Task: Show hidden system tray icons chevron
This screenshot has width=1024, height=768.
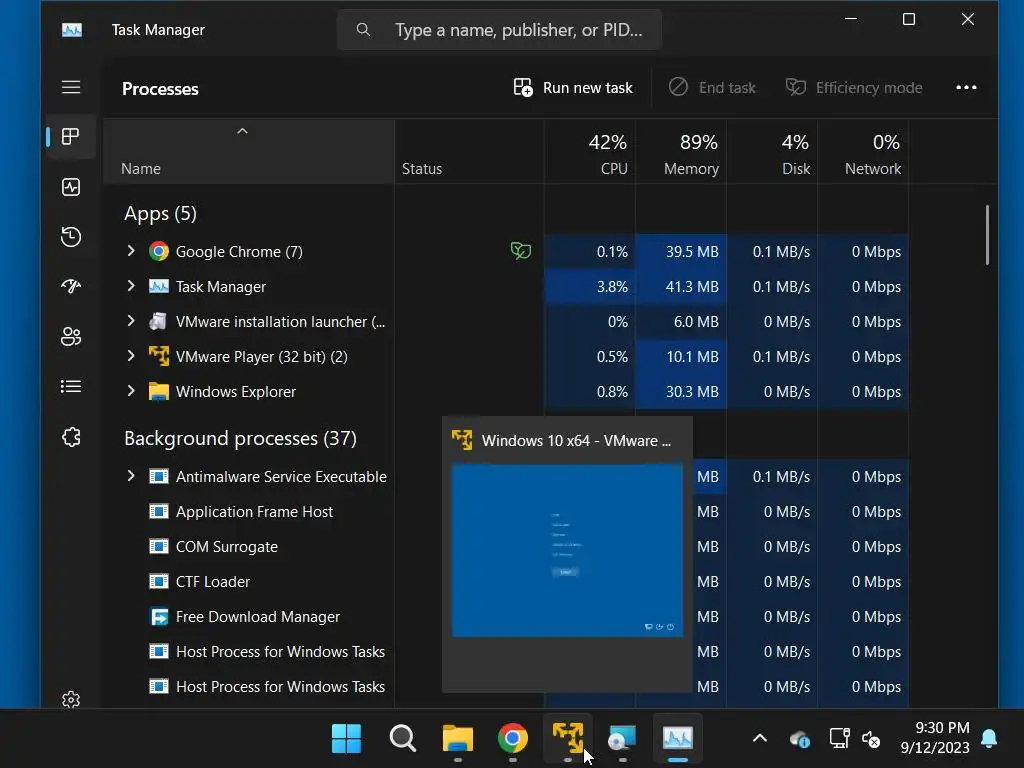Action: coord(760,738)
